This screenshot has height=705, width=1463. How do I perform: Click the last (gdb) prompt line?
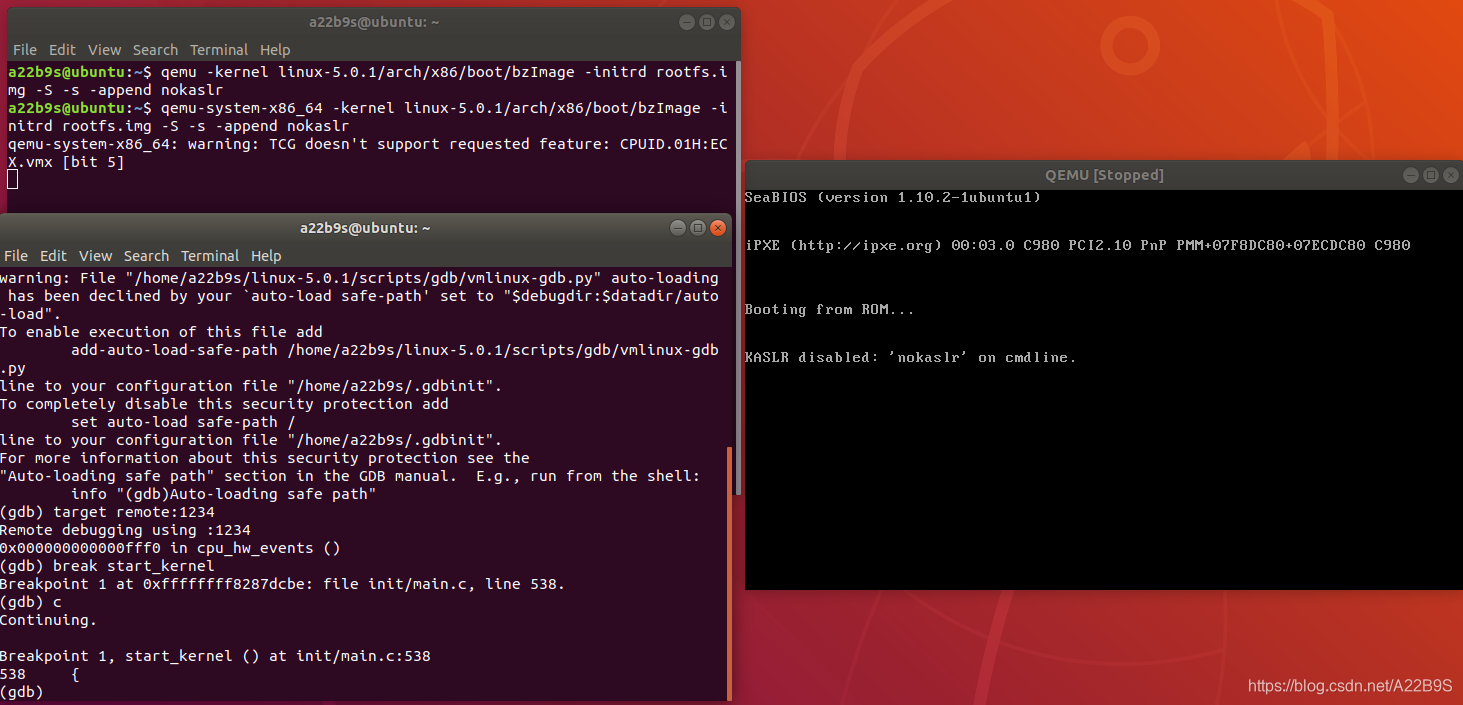pyautogui.click(x=21, y=692)
